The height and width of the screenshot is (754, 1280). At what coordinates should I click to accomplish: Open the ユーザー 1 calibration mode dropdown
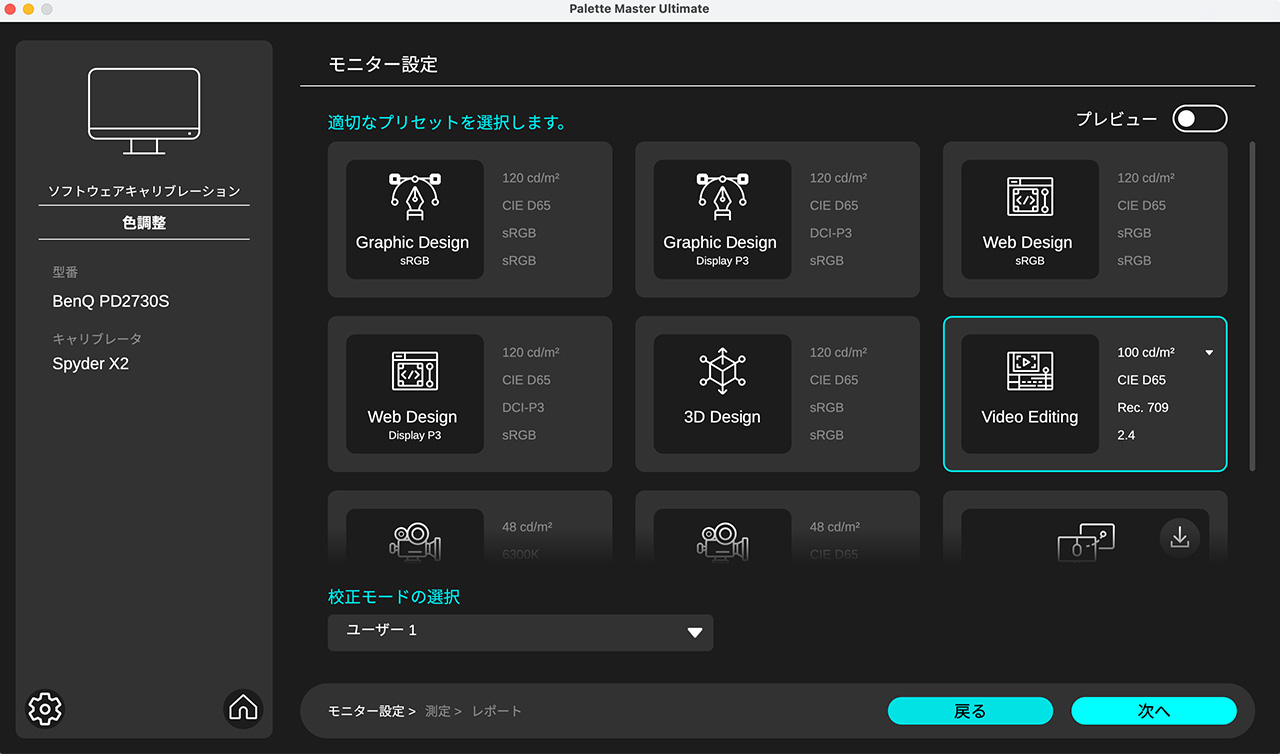coord(520,632)
